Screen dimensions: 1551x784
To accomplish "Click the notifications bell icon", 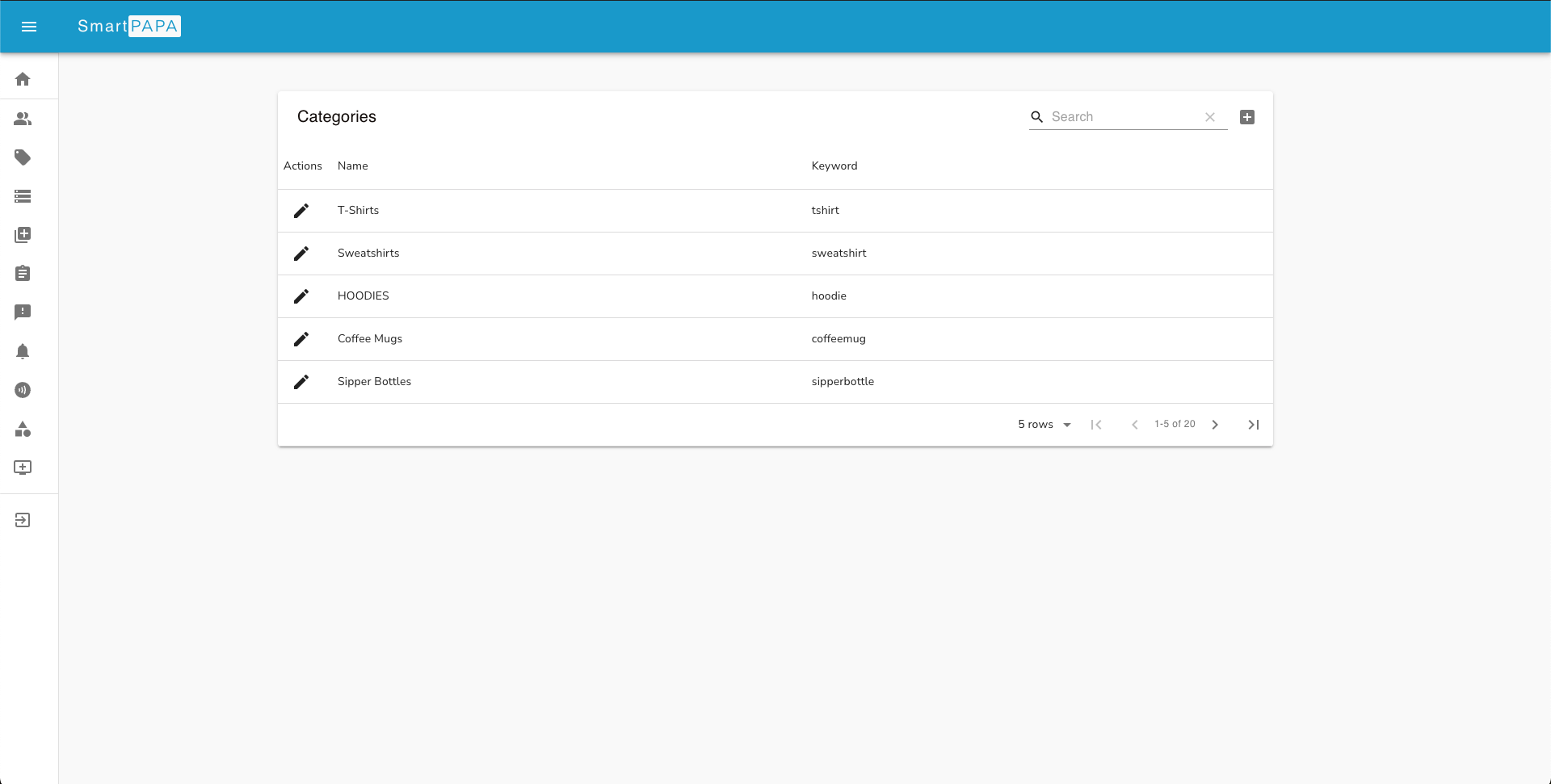I will coord(23,351).
